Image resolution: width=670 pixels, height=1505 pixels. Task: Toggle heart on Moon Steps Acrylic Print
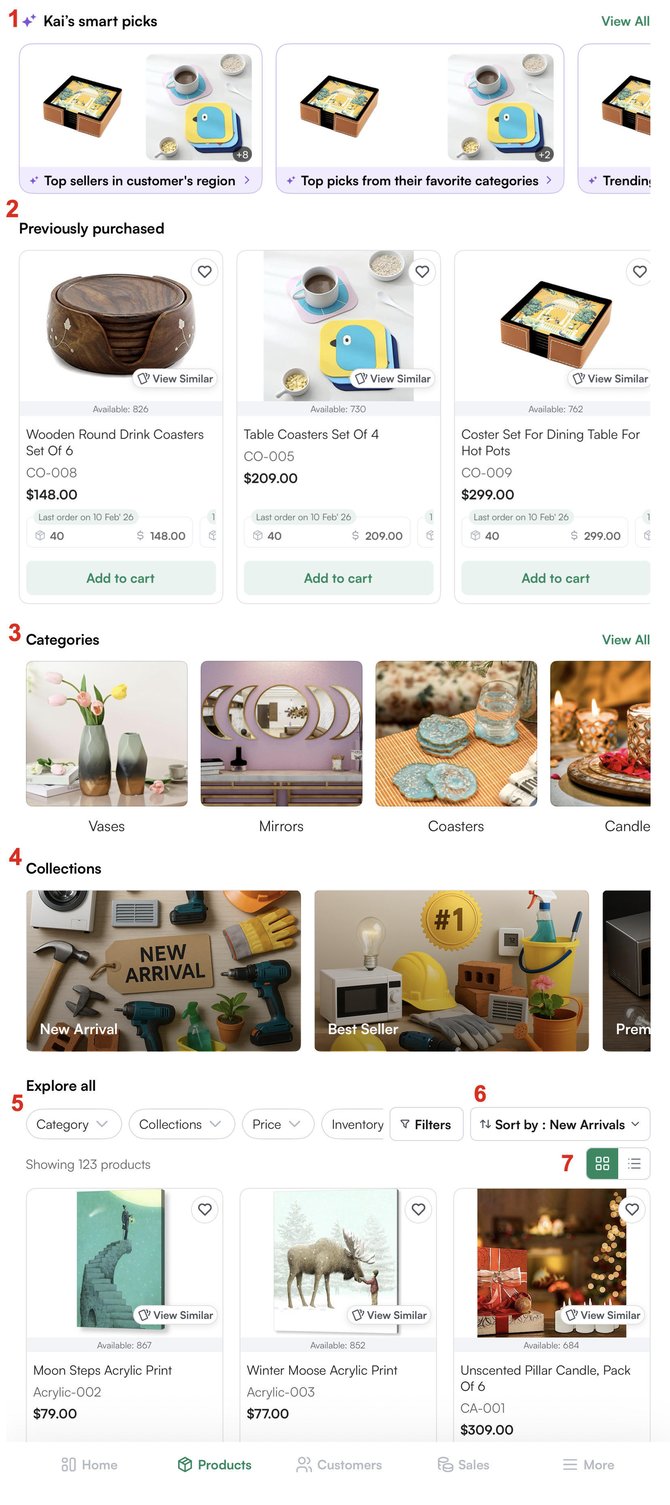click(x=204, y=1210)
